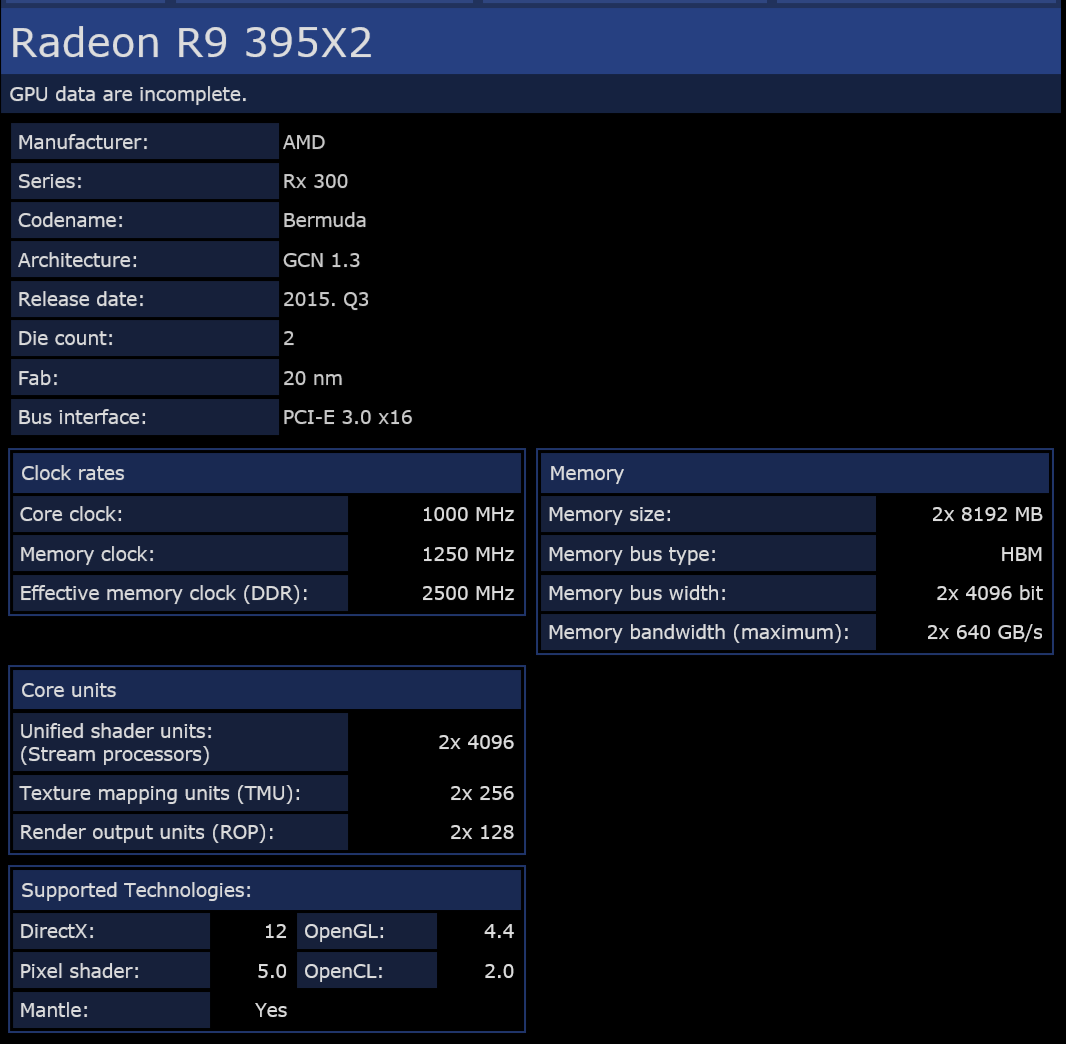
Task: Click the 'Clock rates' section header
Action: [266, 473]
